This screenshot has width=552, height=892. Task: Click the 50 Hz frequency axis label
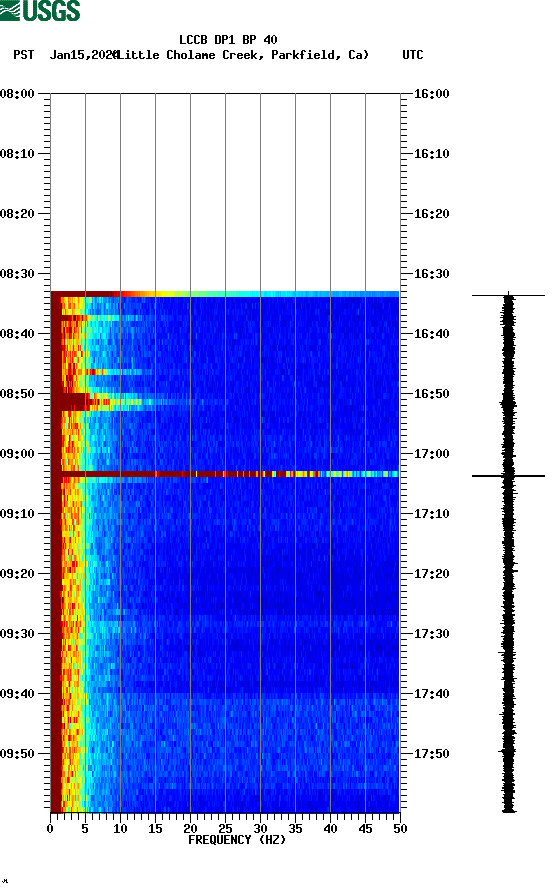click(400, 829)
